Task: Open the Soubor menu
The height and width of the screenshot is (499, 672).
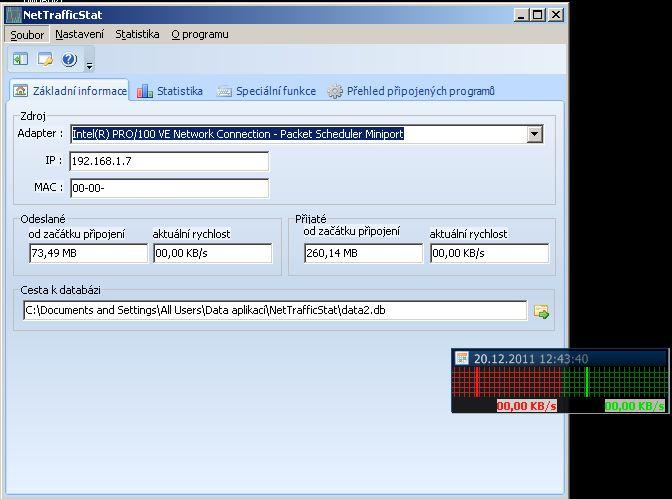Action: [27, 34]
